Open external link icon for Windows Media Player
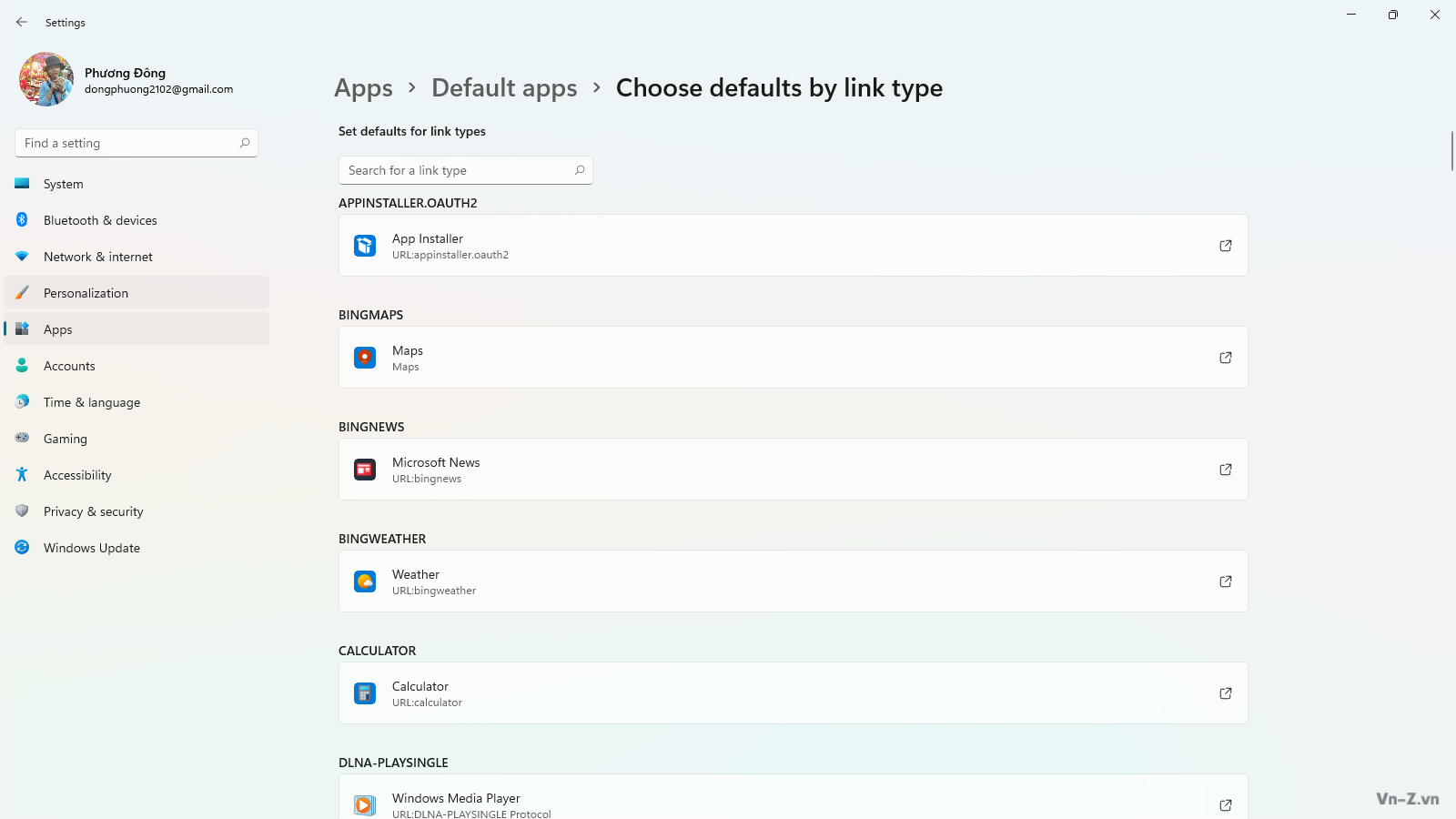Image resolution: width=1456 pixels, height=819 pixels. point(1226,805)
